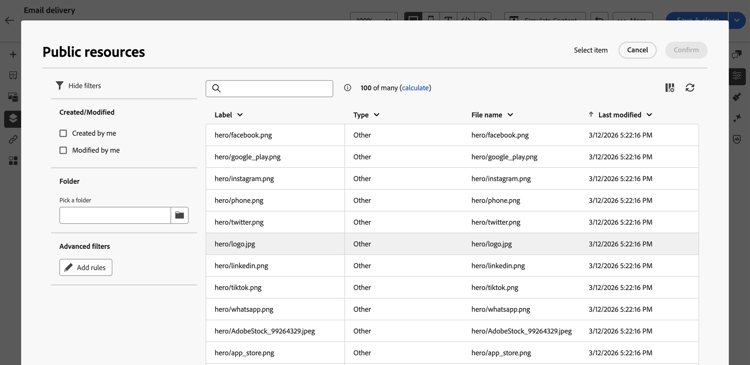Image resolution: width=750 pixels, height=365 pixels.
Task: Click the date in hero/twitter.png row
Action: 620,222
